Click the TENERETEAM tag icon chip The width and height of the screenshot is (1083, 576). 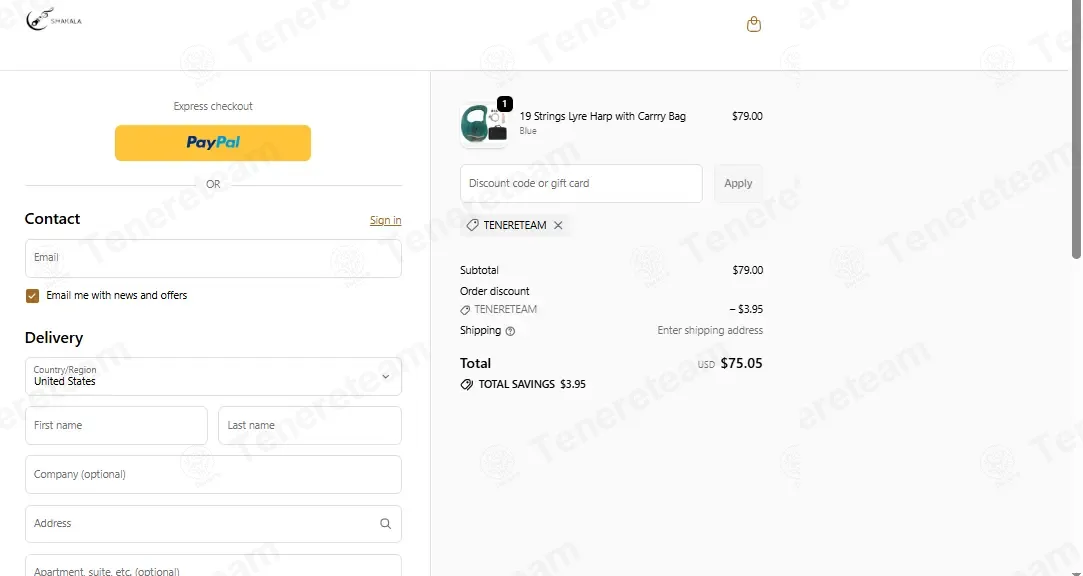tap(515, 225)
